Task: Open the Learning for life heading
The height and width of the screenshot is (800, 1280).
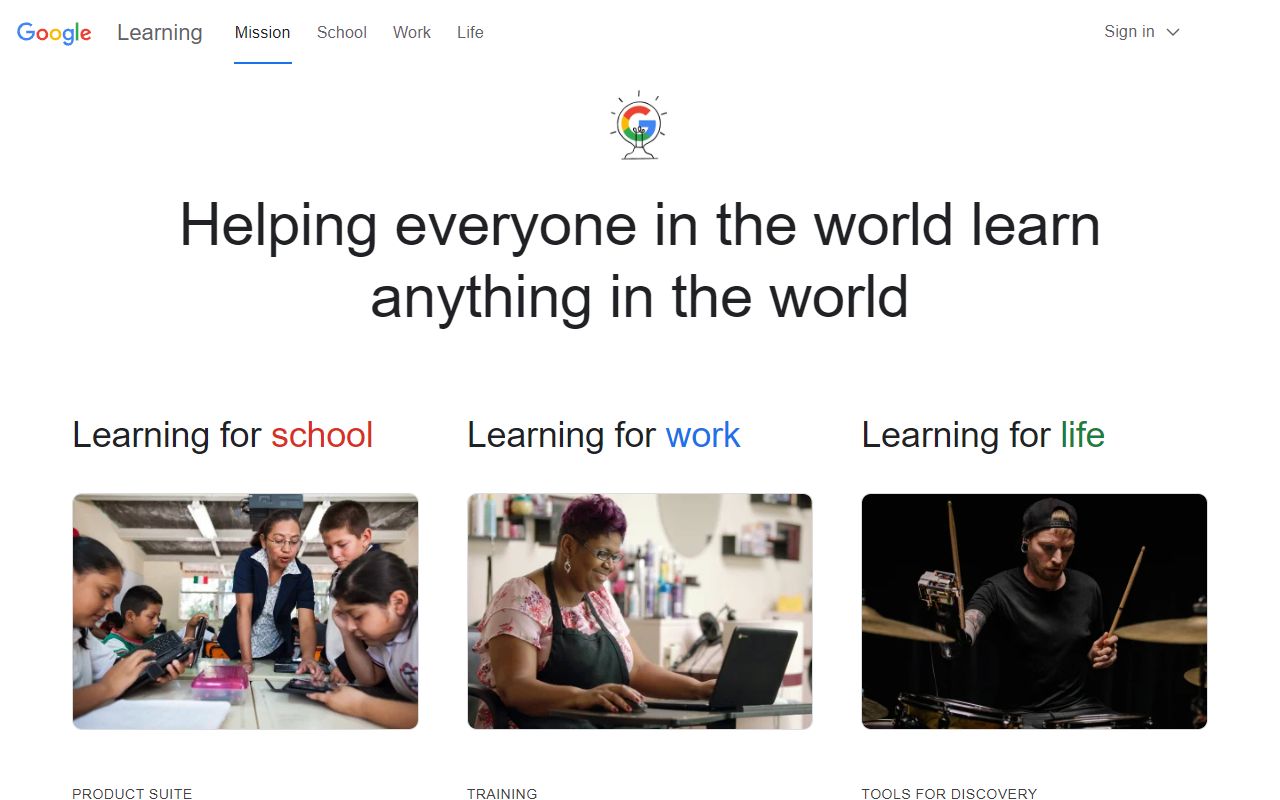Action: (x=983, y=435)
